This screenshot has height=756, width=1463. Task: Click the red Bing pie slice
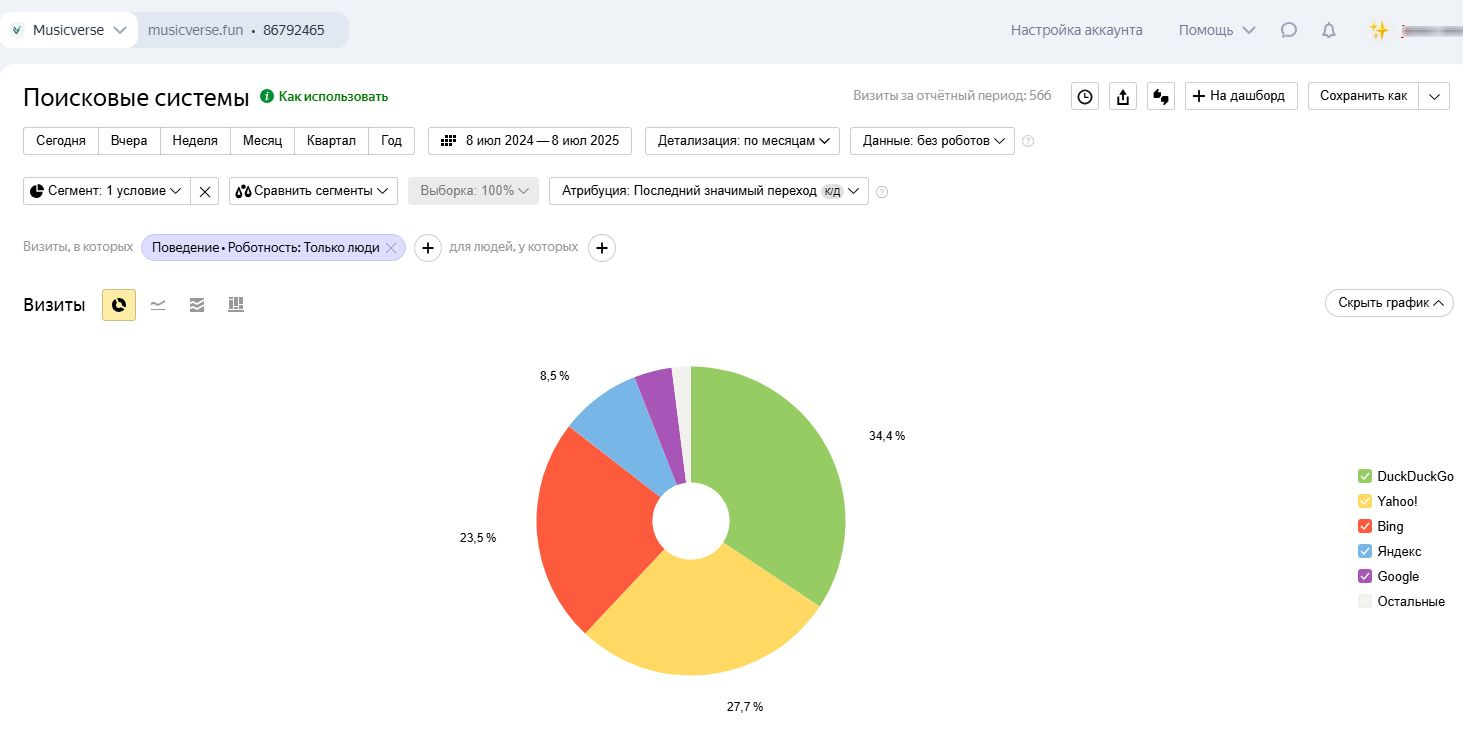tap(595, 530)
